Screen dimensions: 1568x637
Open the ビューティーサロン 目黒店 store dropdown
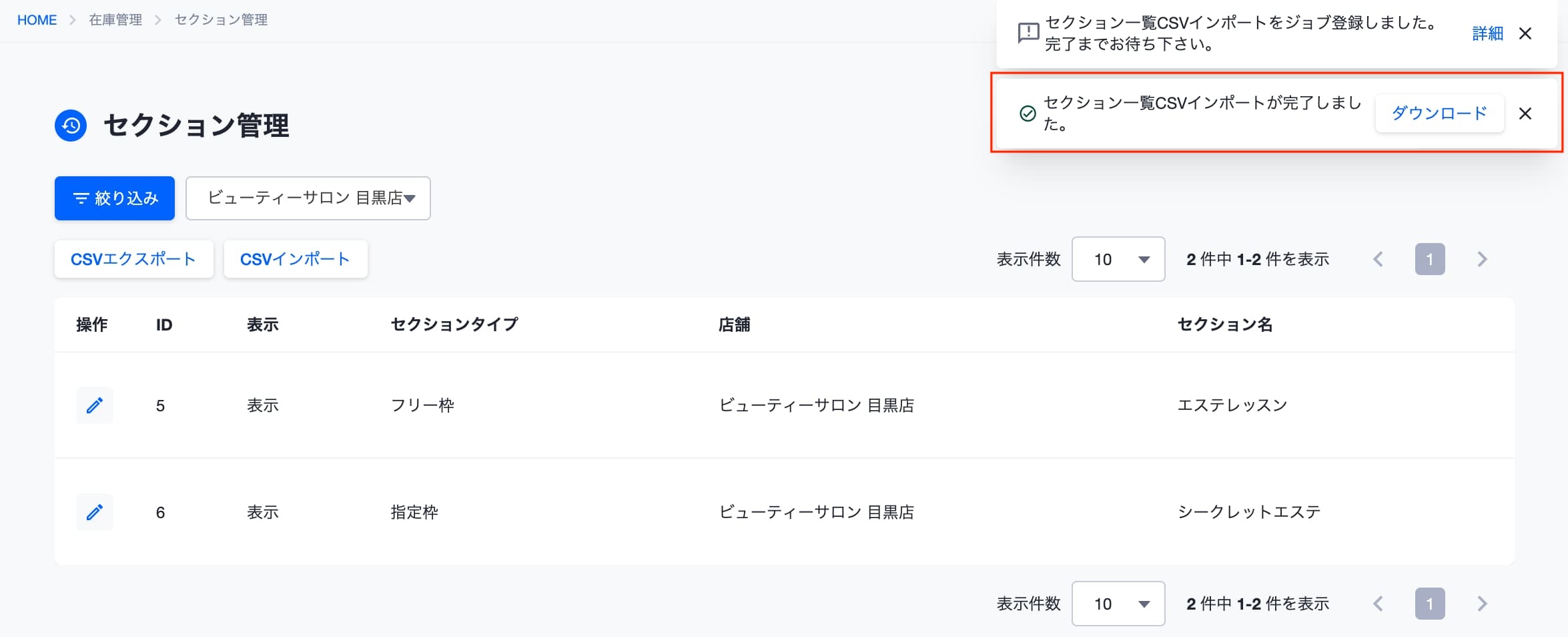[308, 198]
